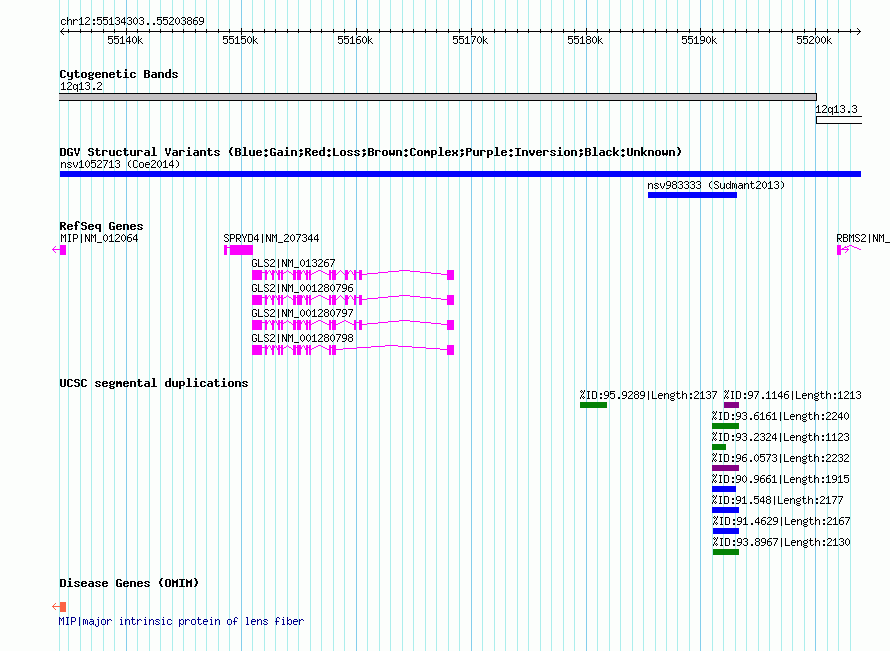Screen dimensions: 890x651
Task: Click the %ID:90.9661|Length:1915 label
Action: pyautogui.click(x=780, y=479)
